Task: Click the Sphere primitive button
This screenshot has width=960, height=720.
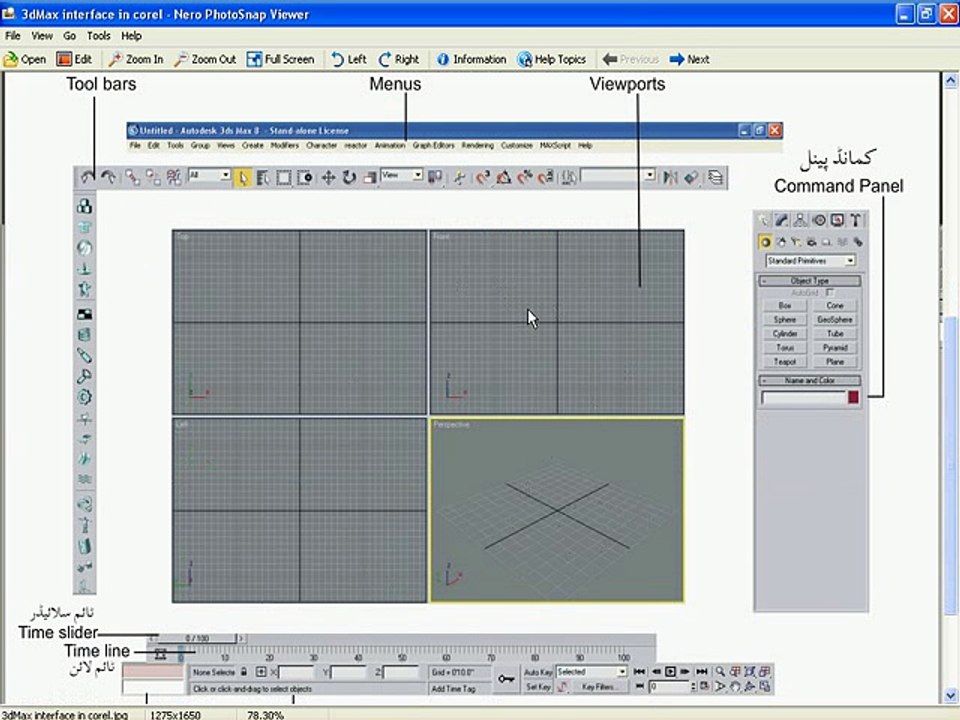Action: tap(785, 320)
